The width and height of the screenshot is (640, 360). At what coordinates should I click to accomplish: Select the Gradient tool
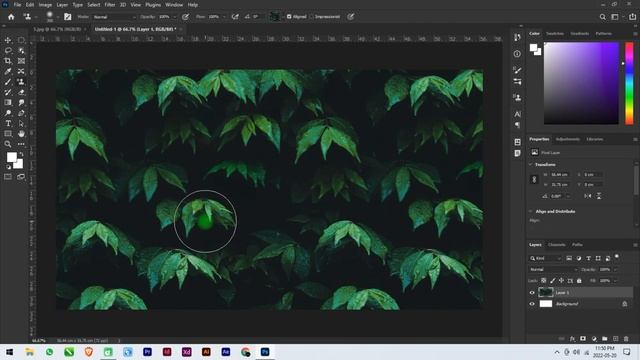(8, 102)
